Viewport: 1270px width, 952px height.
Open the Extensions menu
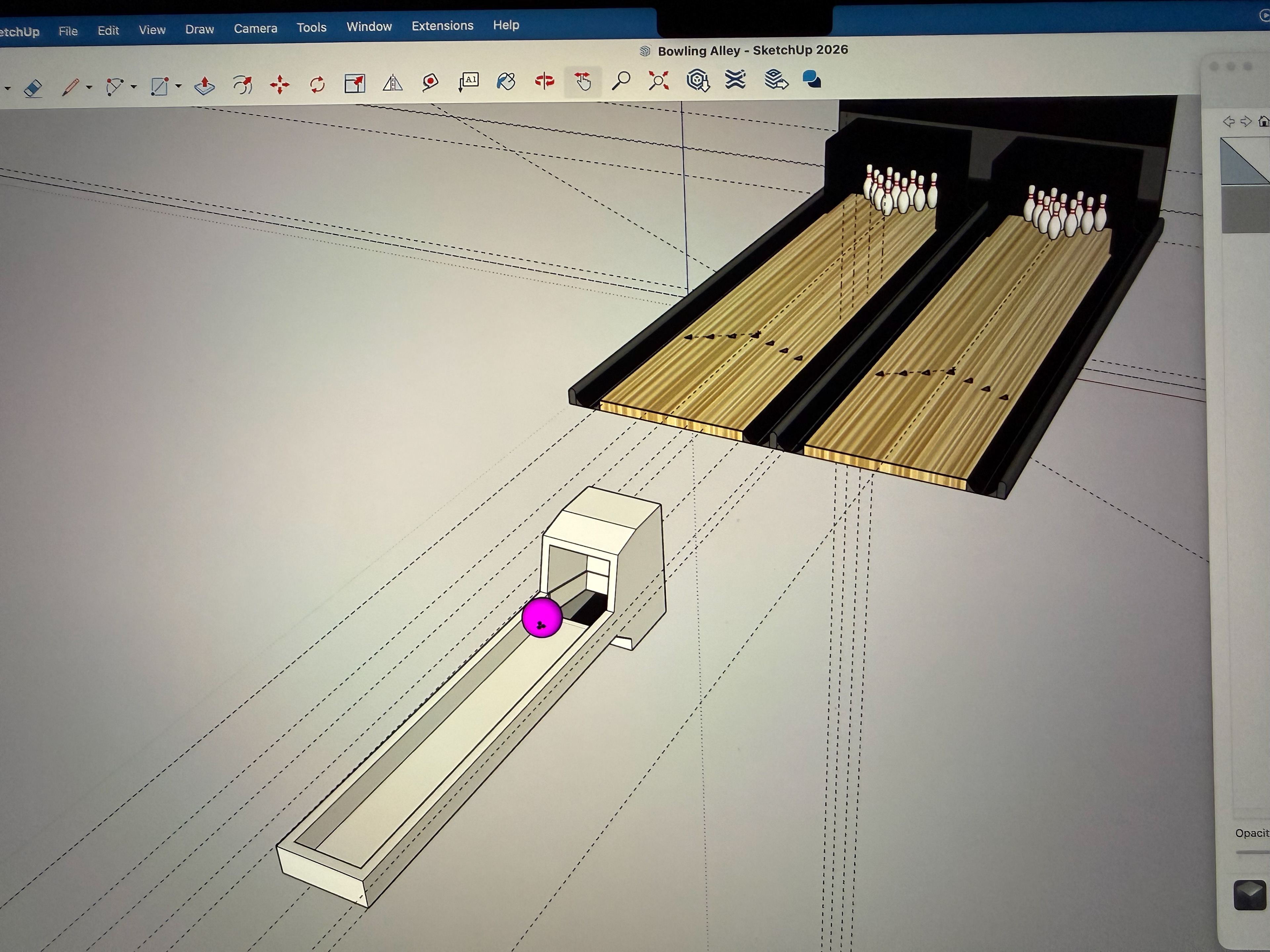pos(442,26)
